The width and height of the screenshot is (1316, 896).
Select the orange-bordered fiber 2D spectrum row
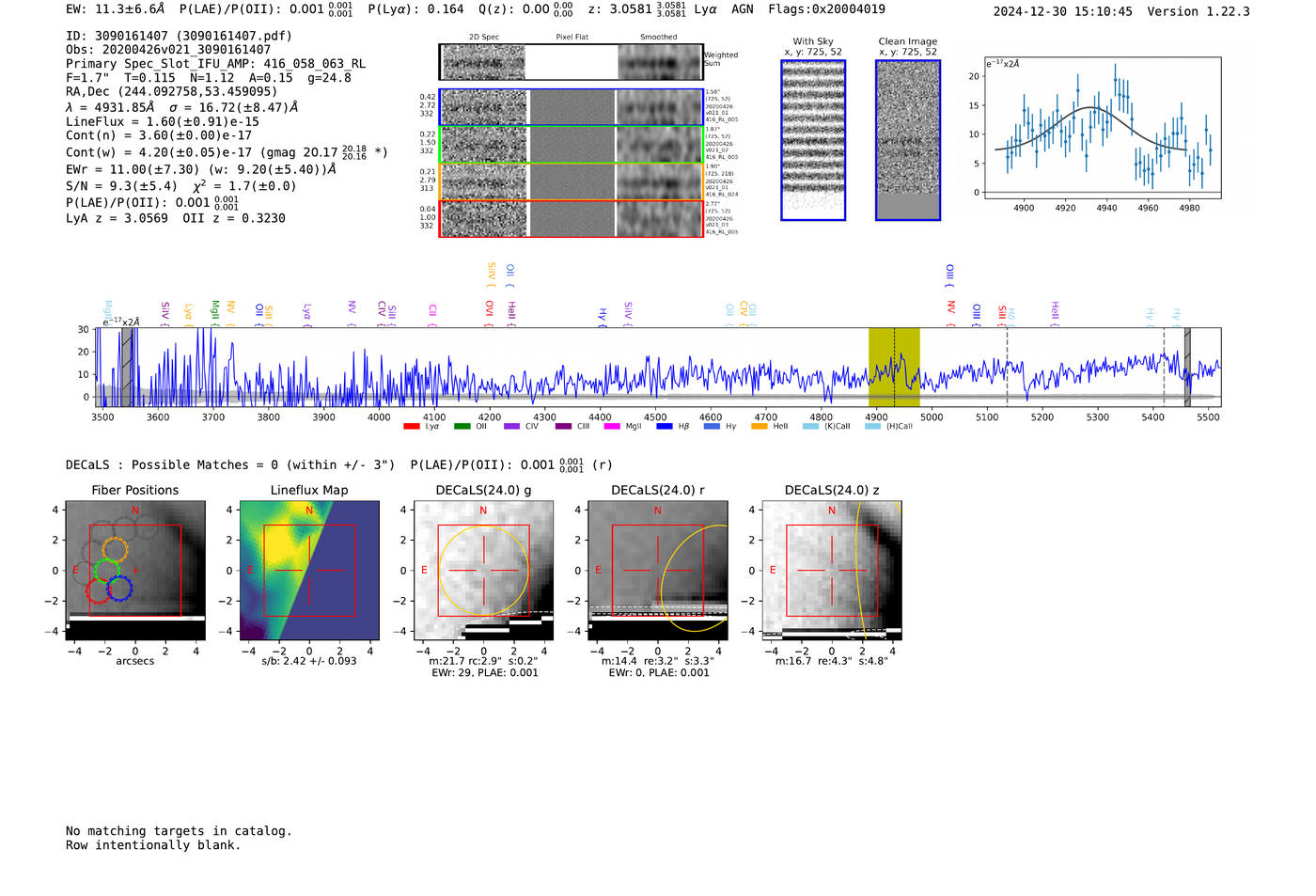click(572, 181)
